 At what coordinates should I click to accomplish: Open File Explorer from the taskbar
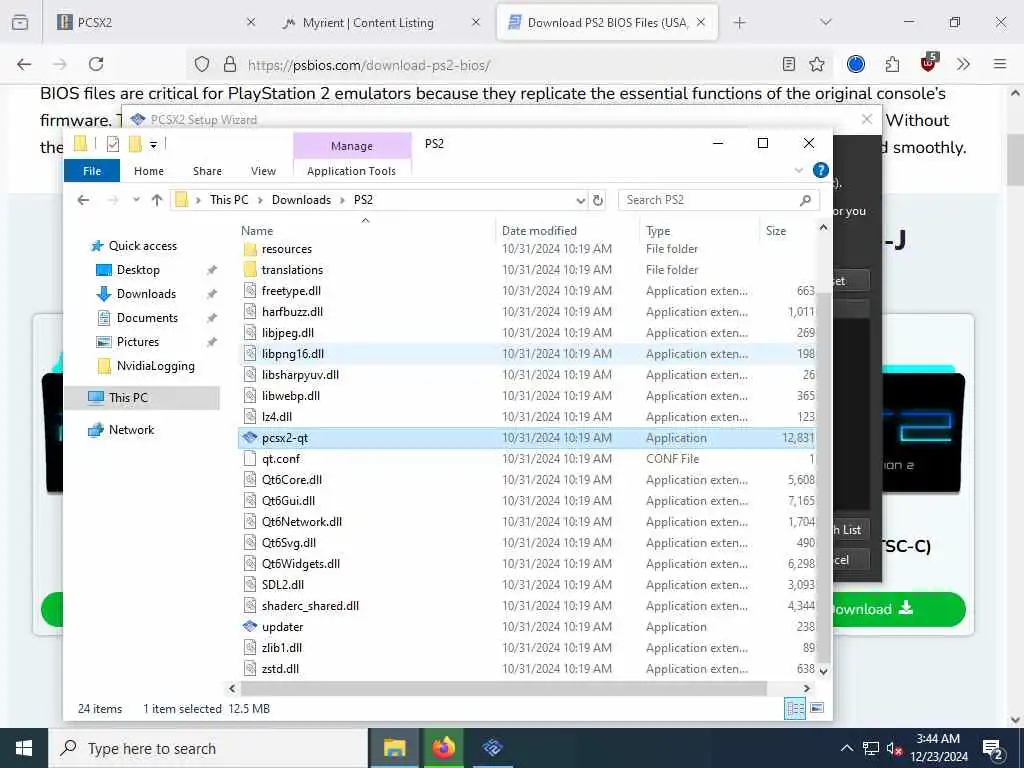pos(394,748)
